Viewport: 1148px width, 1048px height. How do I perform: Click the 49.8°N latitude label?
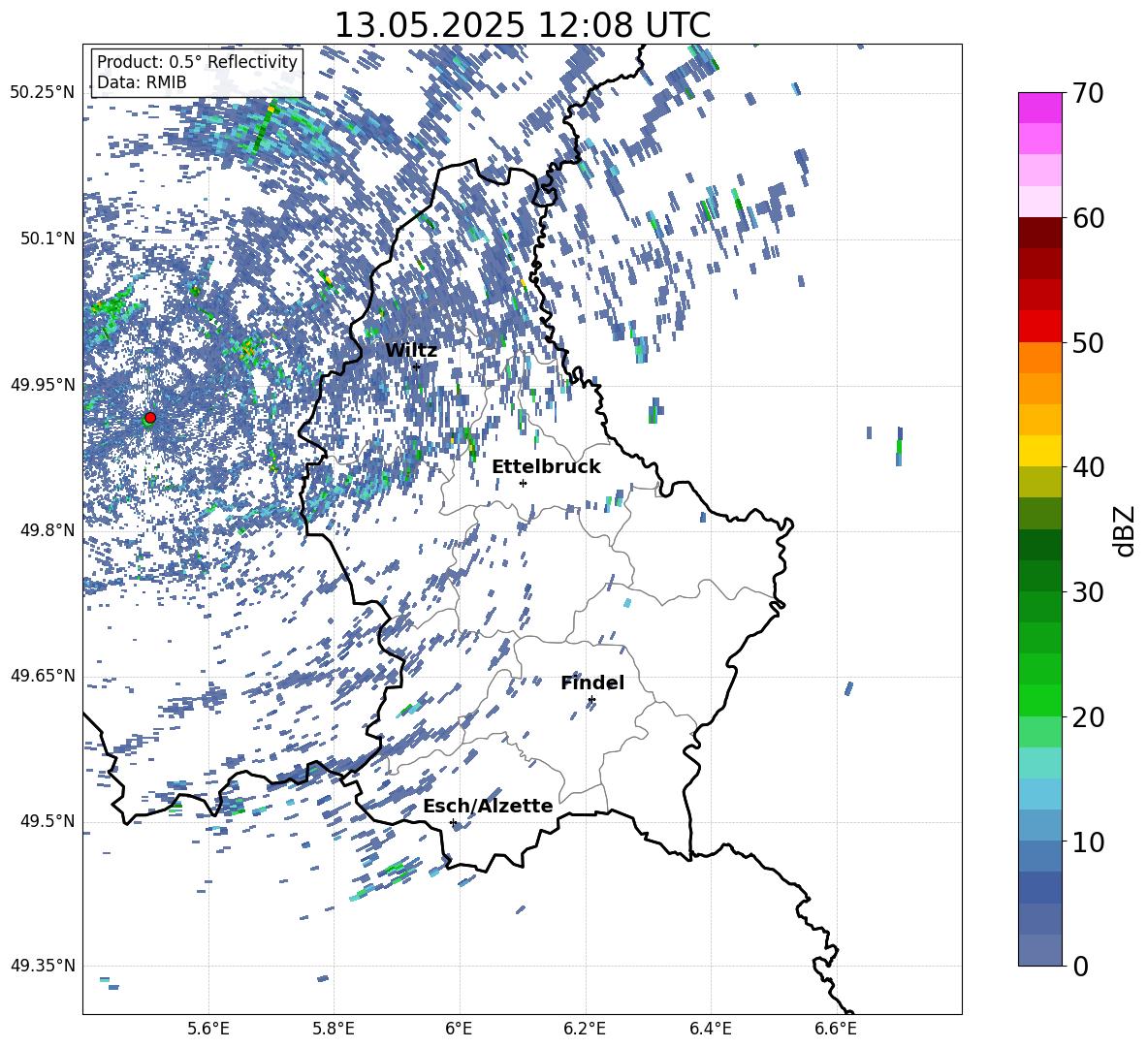(x=48, y=530)
